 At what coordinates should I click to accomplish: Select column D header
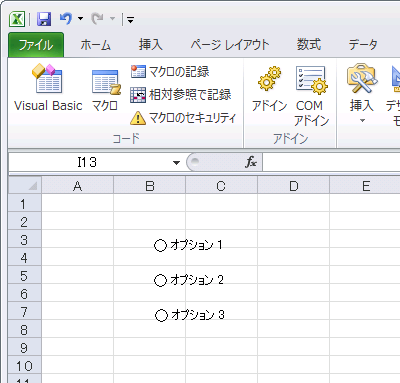tap(294, 186)
